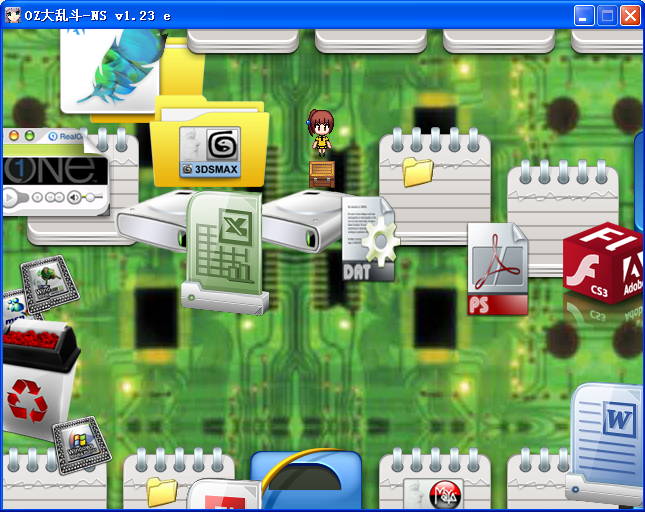The width and height of the screenshot is (645, 512).
Task: Select the notepad right of the folder notepad
Action: click(563, 218)
